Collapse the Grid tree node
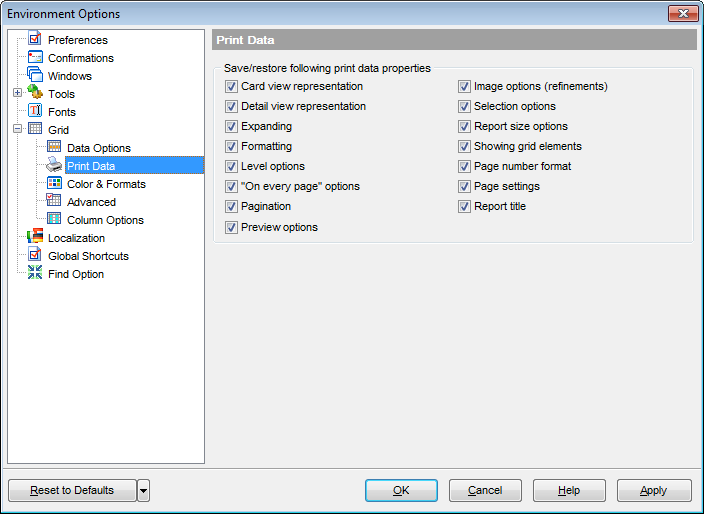Image resolution: width=704 pixels, height=514 pixels. click(17, 130)
